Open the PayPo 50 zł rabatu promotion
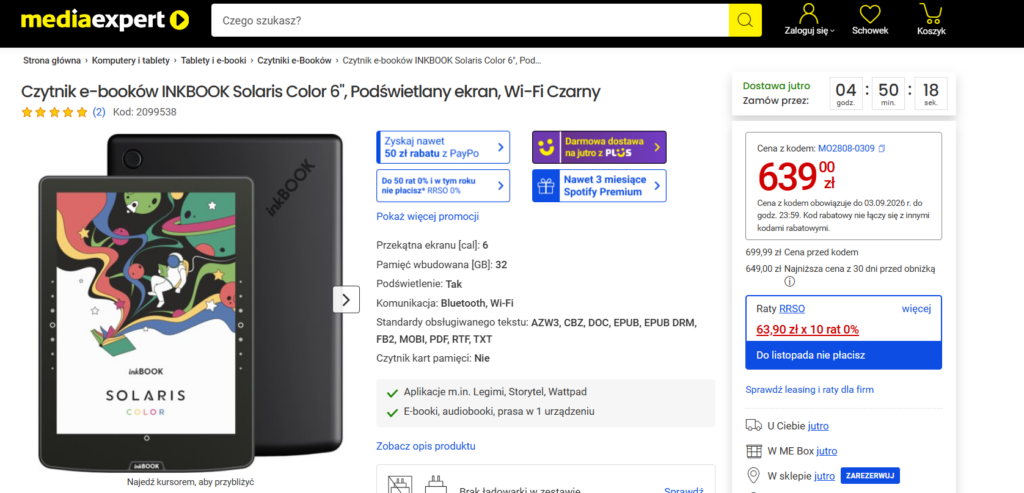 coord(443,147)
